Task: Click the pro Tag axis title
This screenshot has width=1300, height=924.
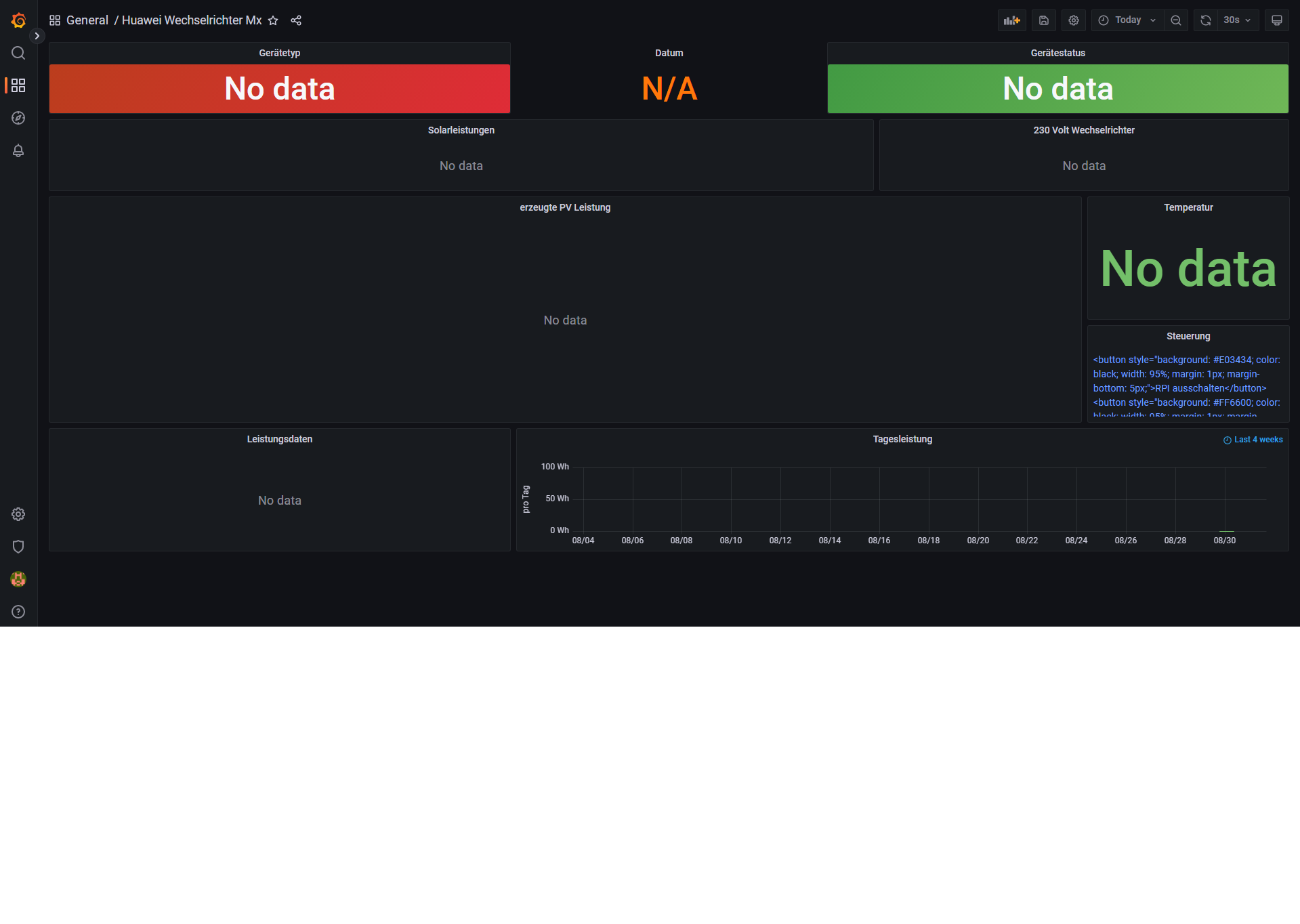Action: [526, 499]
